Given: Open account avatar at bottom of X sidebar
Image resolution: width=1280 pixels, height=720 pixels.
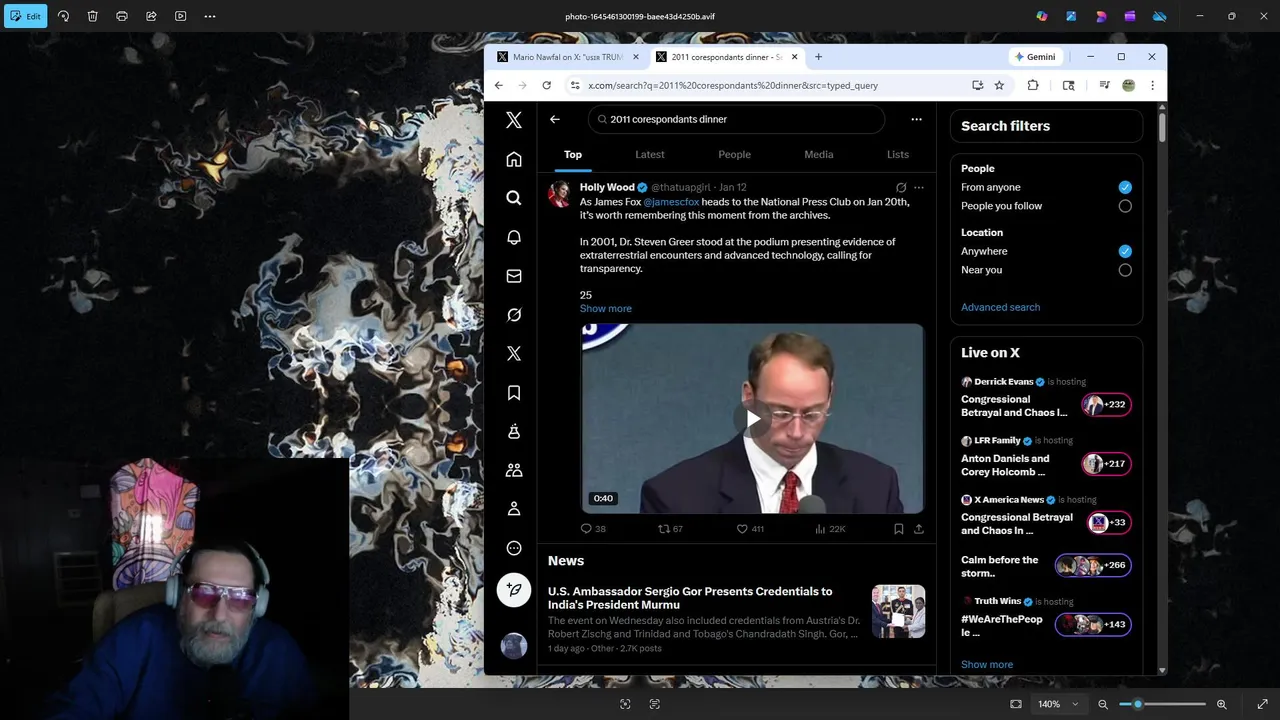Looking at the screenshot, I should pos(514,646).
